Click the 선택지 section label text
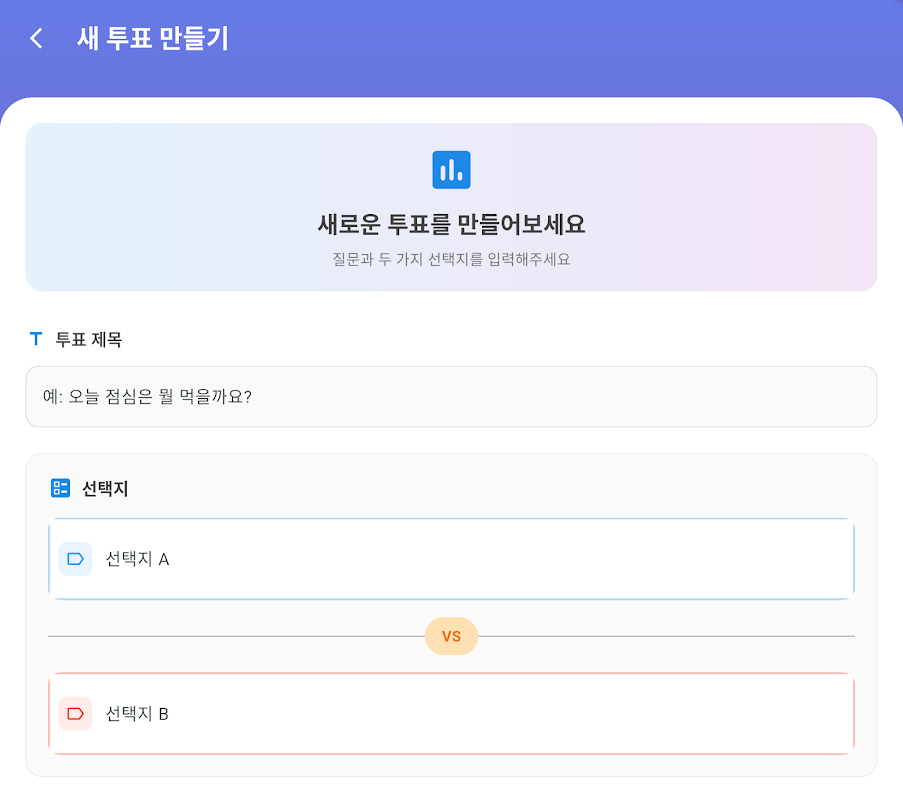Screen dimensions: 903x800 pyautogui.click(x=105, y=489)
